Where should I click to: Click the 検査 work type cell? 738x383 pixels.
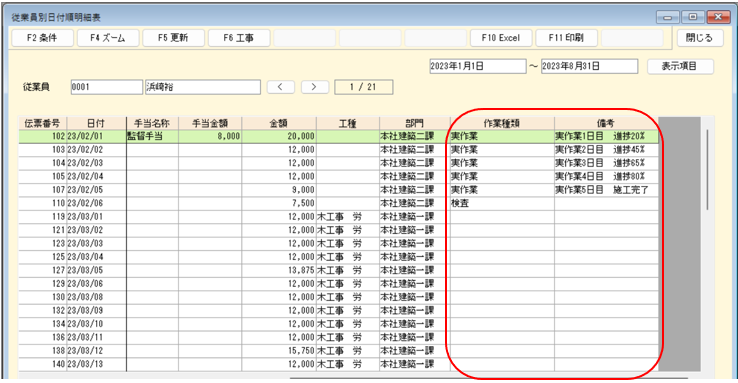point(502,203)
